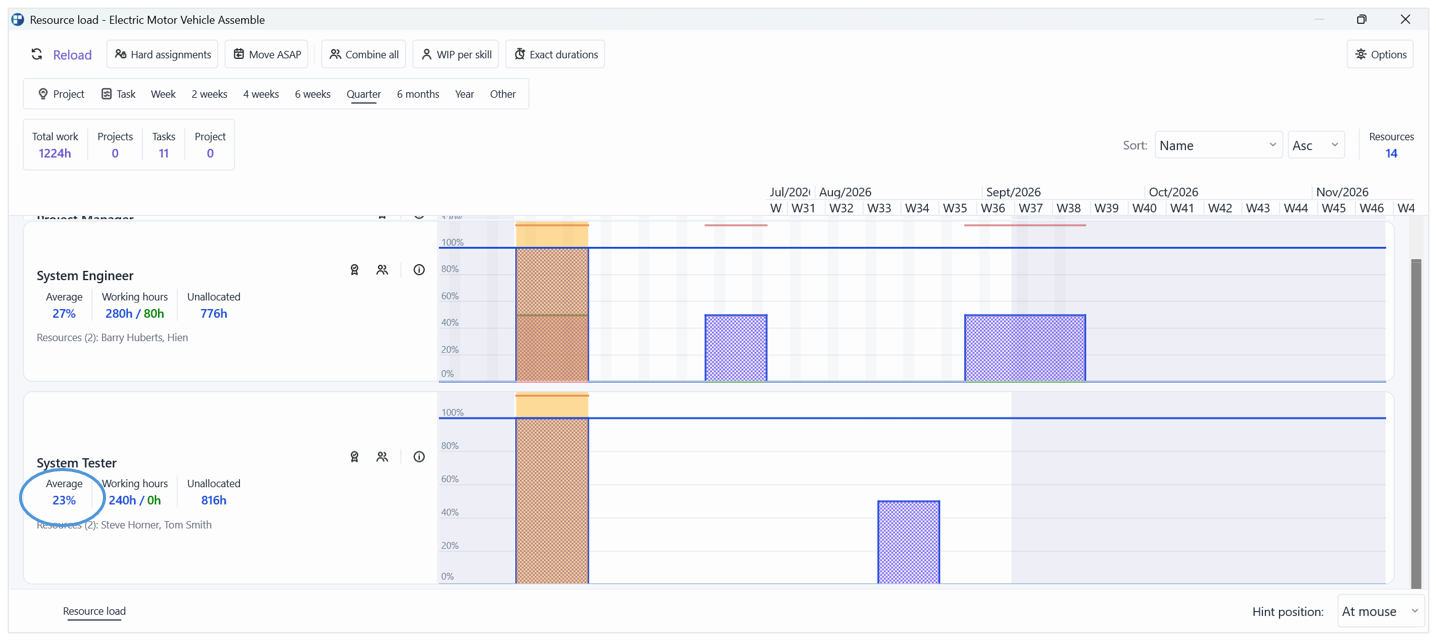This screenshot has height=642, width=1436.
Task: Click System Tester resources people icon
Action: [x=382, y=457]
